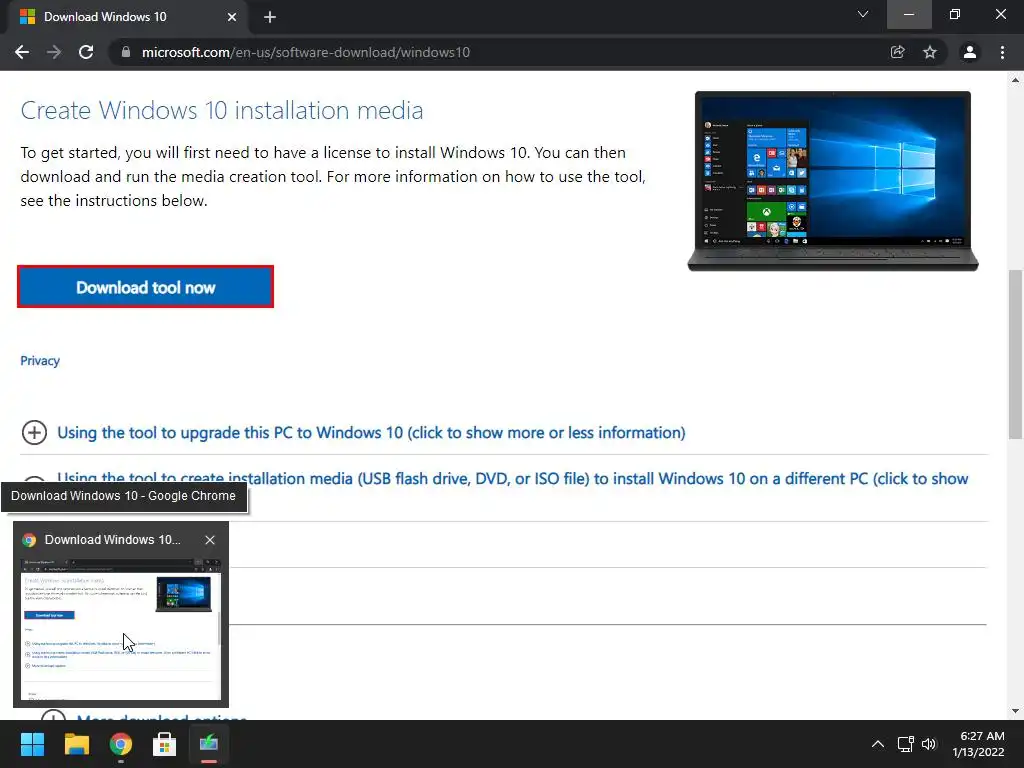Open the Windows Start menu
This screenshot has height=768, width=1024.
[32, 744]
